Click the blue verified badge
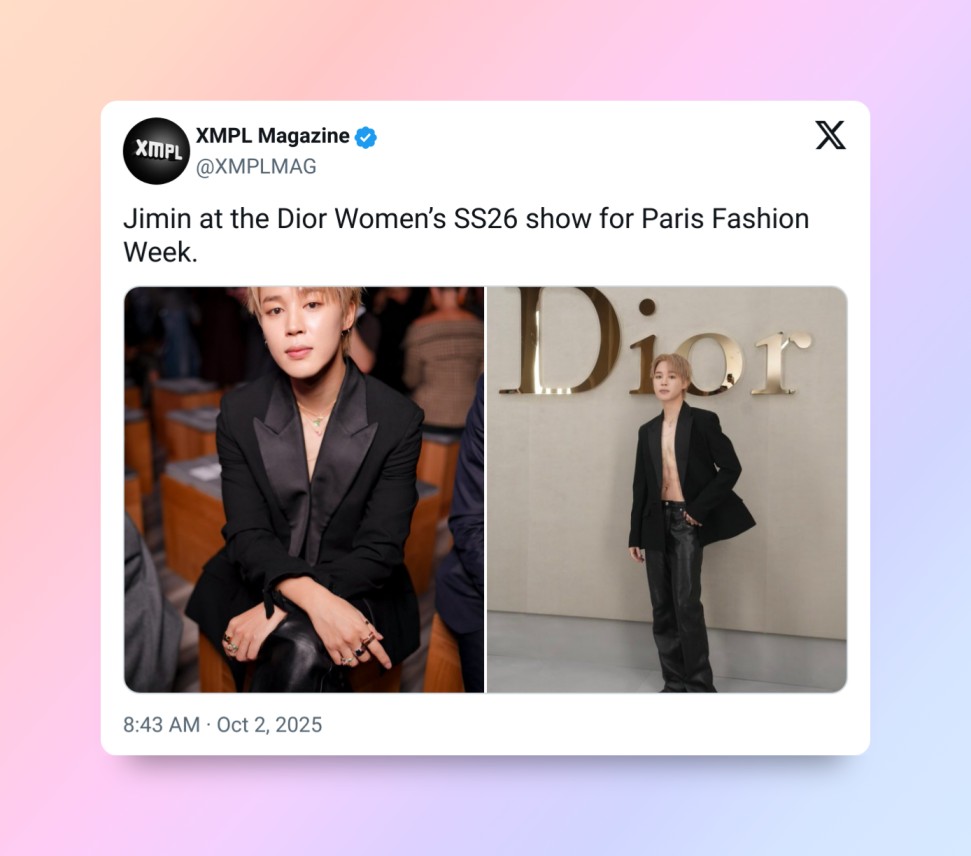971x856 pixels. pos(366,137)
